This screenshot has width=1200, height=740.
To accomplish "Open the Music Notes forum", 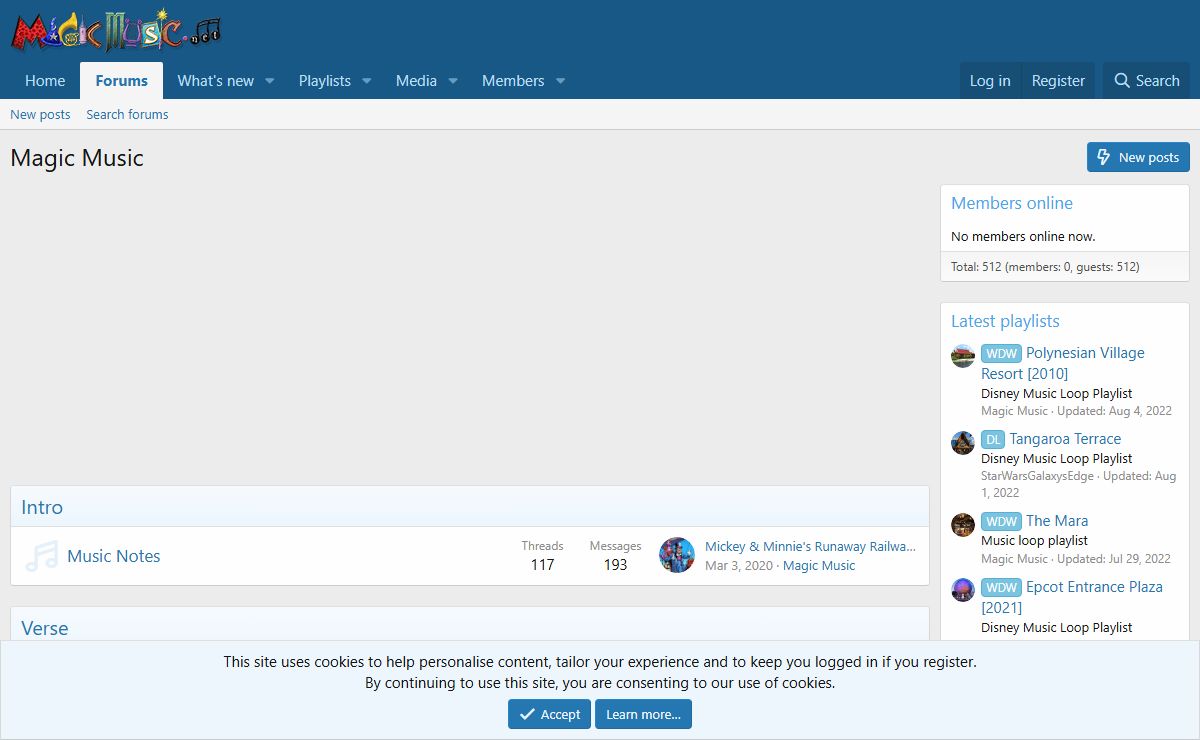I will click(x=114, y=556).
